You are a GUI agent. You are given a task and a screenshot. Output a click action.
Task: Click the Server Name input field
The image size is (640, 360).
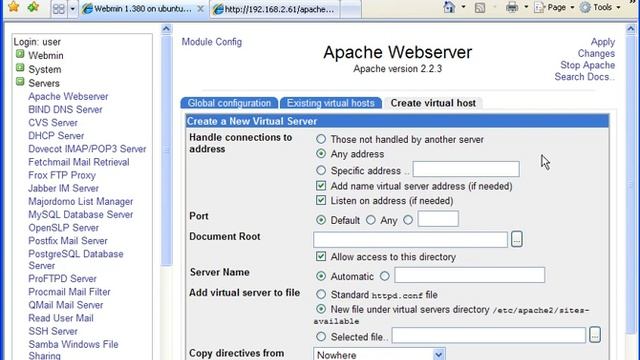pos(469,275)
